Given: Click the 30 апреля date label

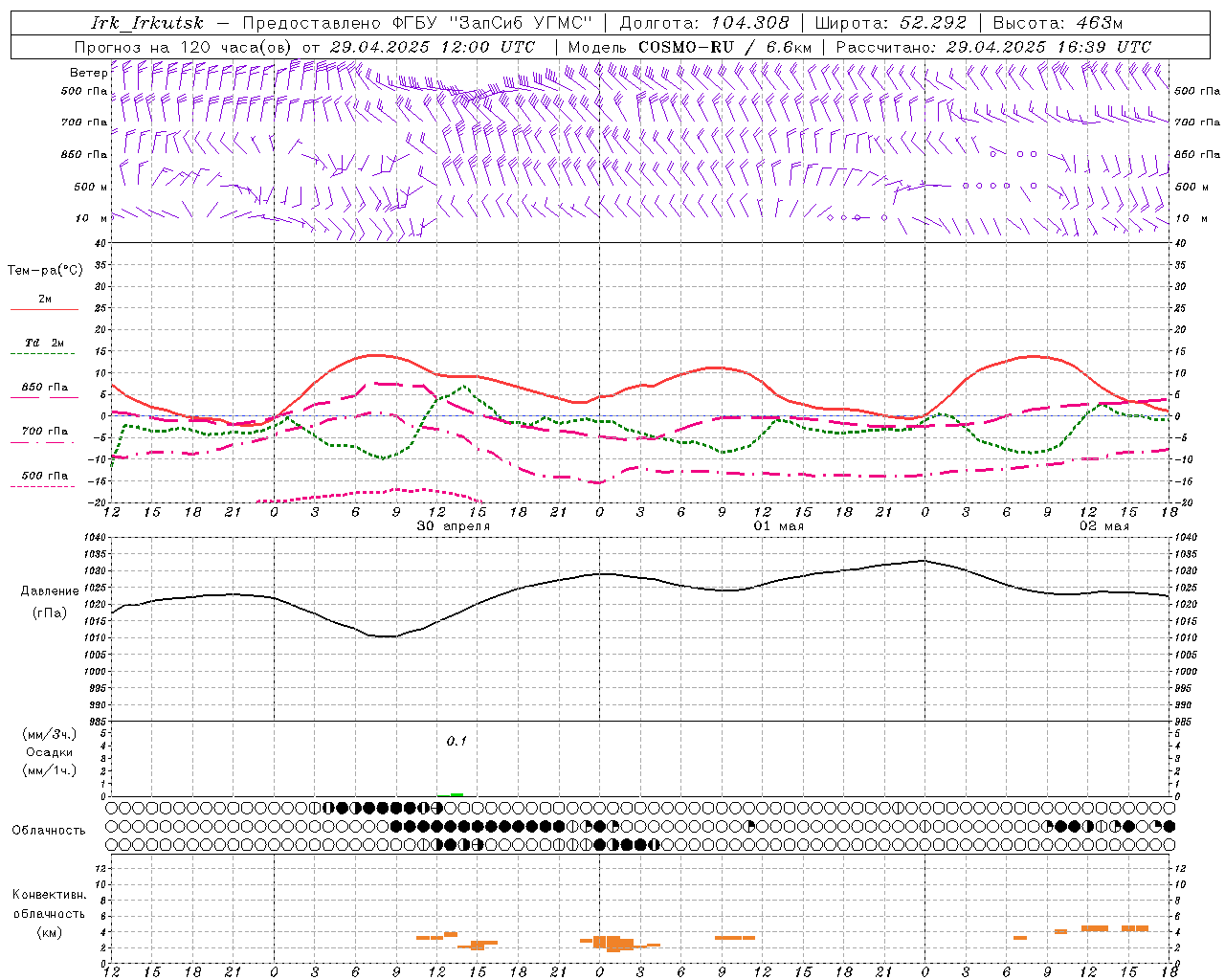Looking at the screenshot, I should pyautogui.click(x=454, y=526).
